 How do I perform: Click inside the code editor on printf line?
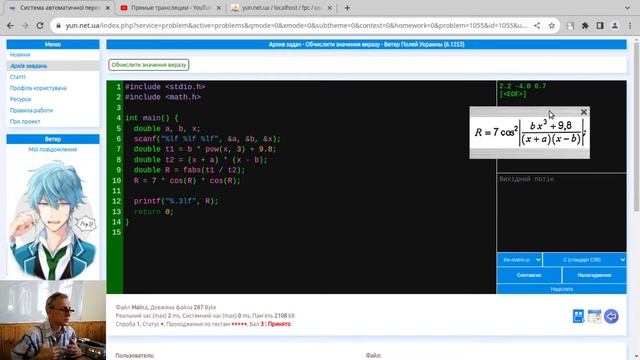coord(176,201)
